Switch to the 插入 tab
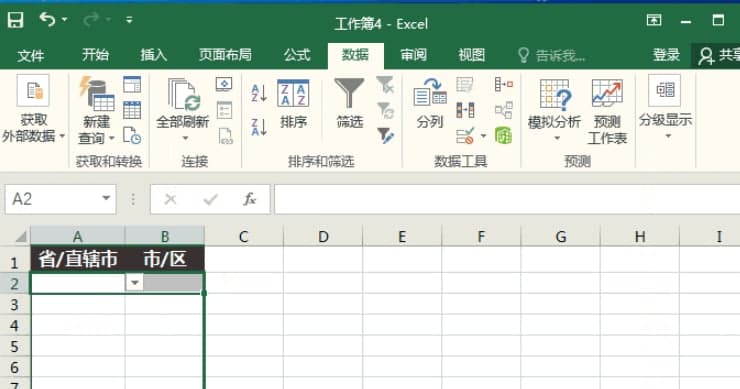The width and height of the screenshot is (740, 389). click(154, 55)
